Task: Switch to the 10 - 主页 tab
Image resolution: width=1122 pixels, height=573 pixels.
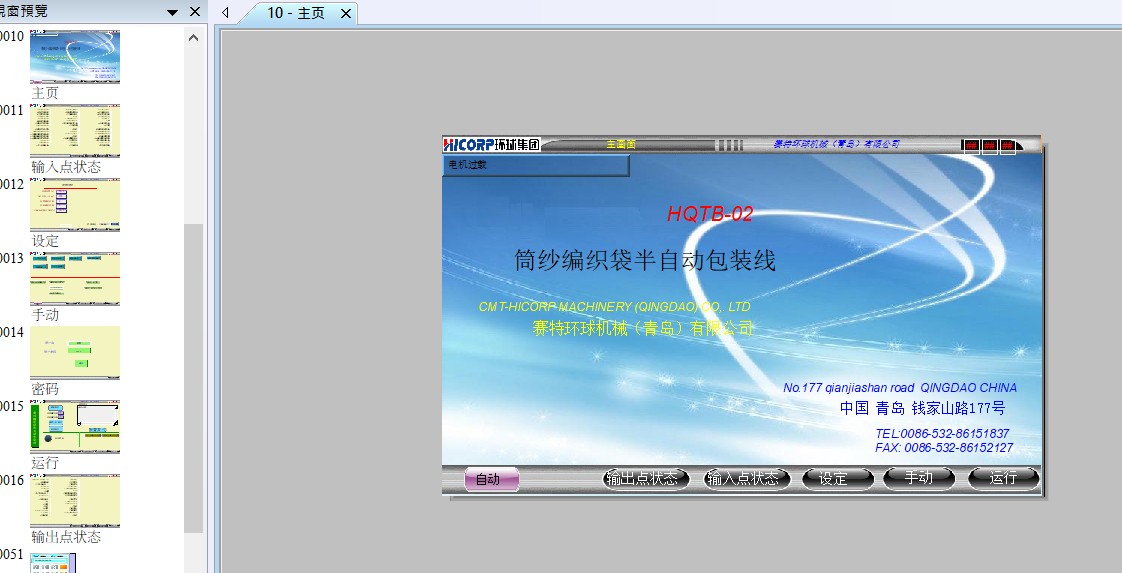Action: (x=295, y=14)
